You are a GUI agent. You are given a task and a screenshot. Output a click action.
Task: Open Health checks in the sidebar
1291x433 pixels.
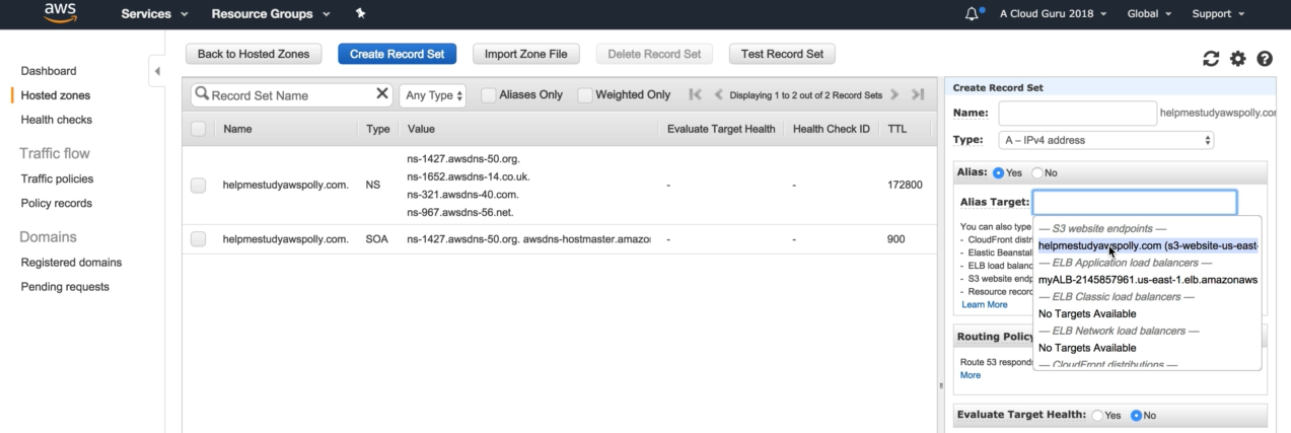click(x=56, y=119)
